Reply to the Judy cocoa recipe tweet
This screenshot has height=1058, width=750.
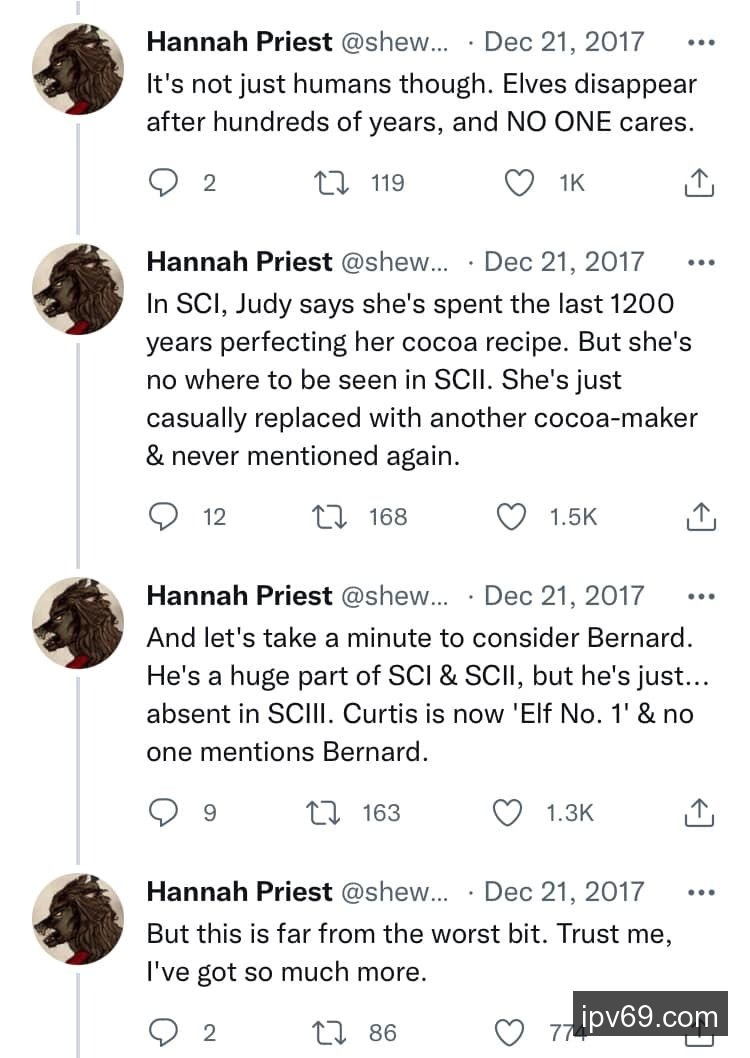pyautogui.click(x=163, y=516)
